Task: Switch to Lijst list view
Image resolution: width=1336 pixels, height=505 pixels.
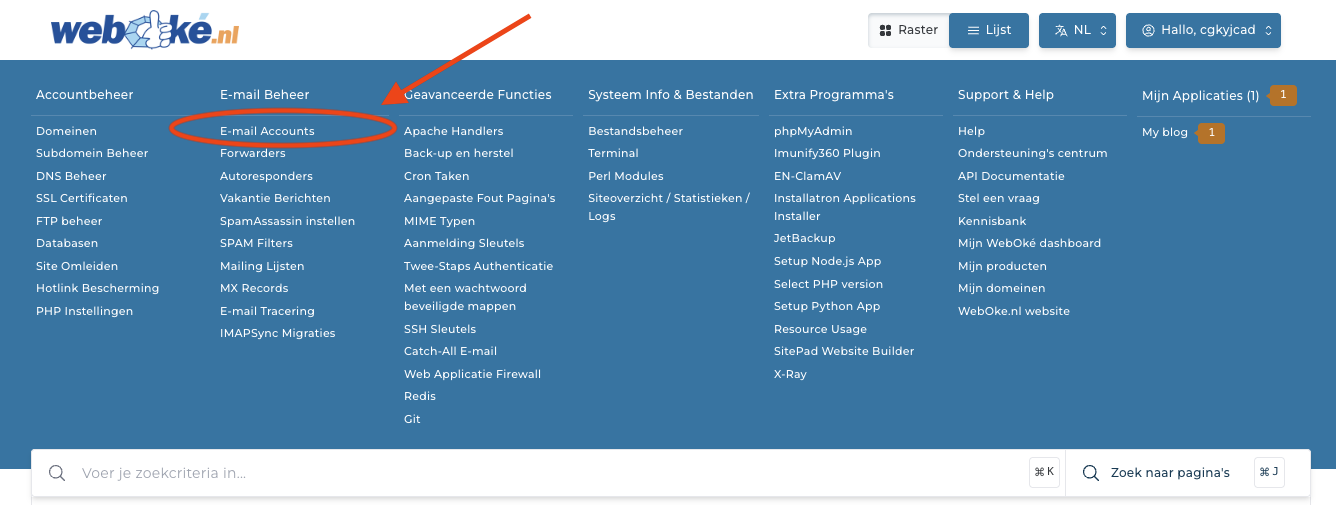Action: tap(988, 30)
